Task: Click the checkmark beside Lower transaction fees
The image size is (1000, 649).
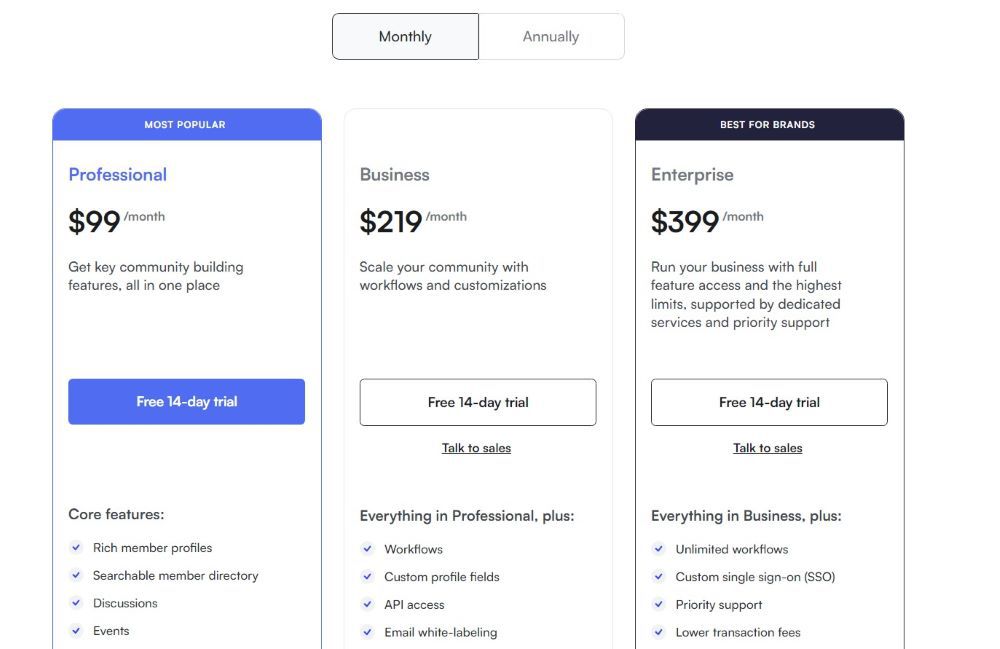Action: (658, 632)
